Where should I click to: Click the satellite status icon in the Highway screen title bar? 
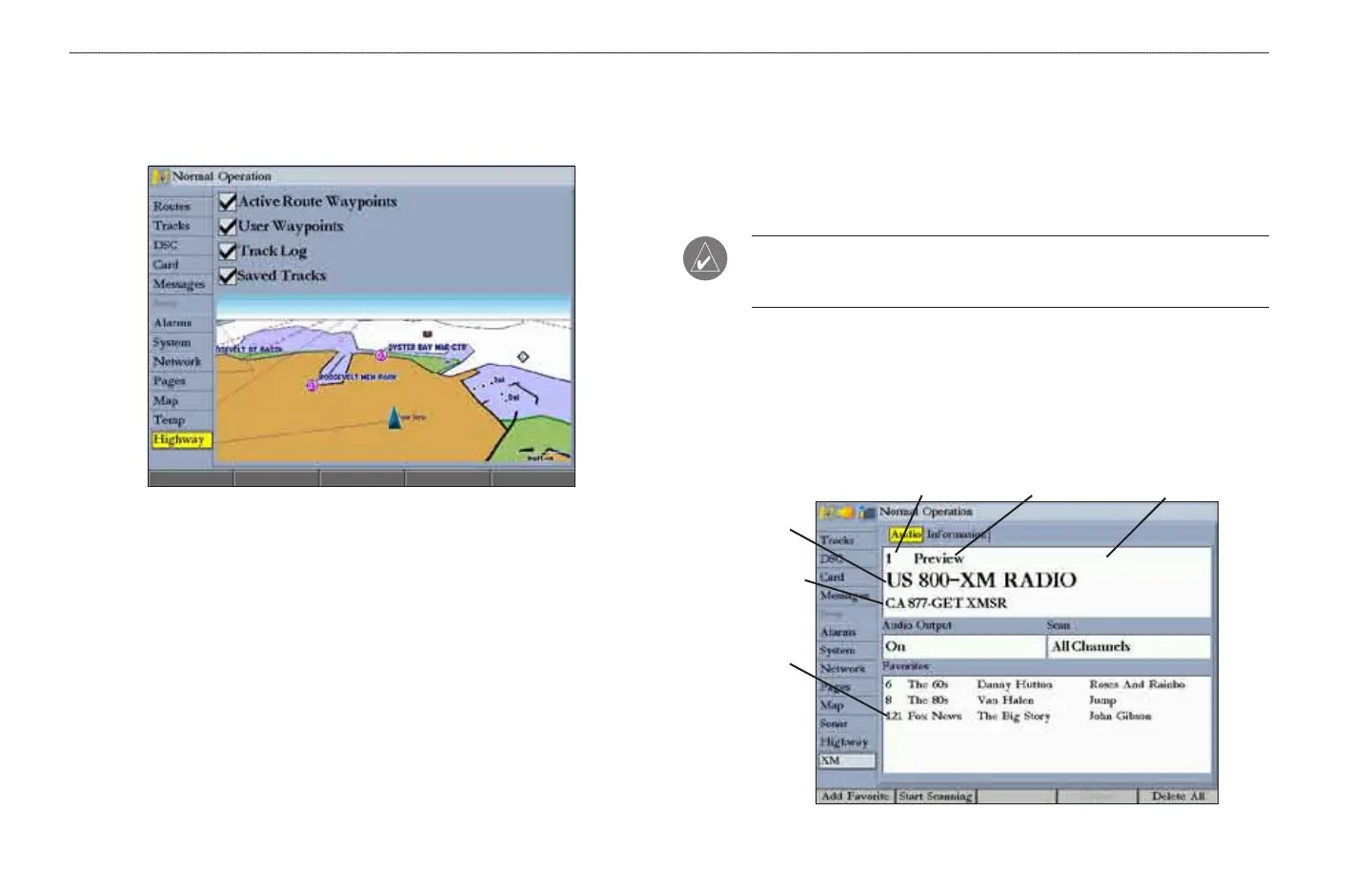point(159,176)
